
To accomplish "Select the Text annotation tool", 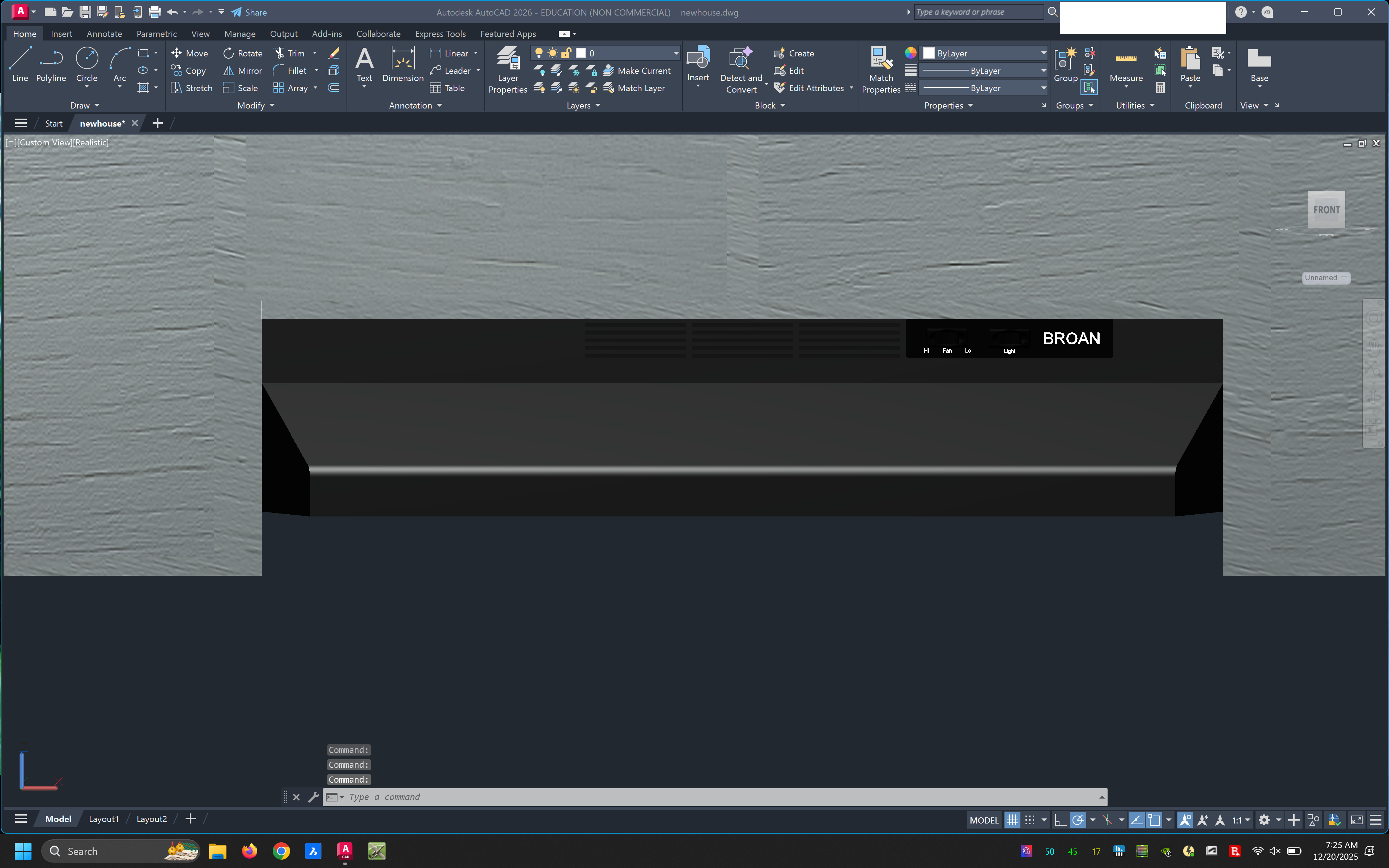I will 365,64.
